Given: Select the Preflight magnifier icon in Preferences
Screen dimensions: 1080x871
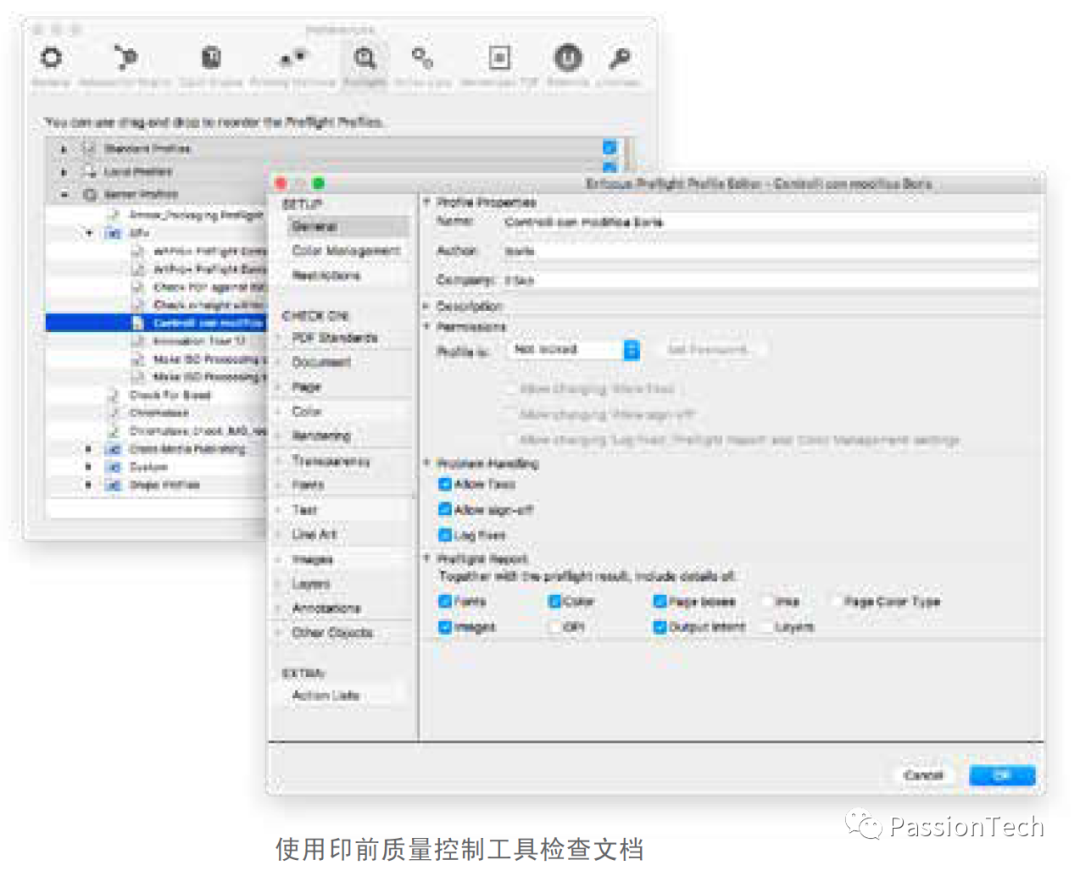Looking at the screenshot, I should click(x=364, y=59).
